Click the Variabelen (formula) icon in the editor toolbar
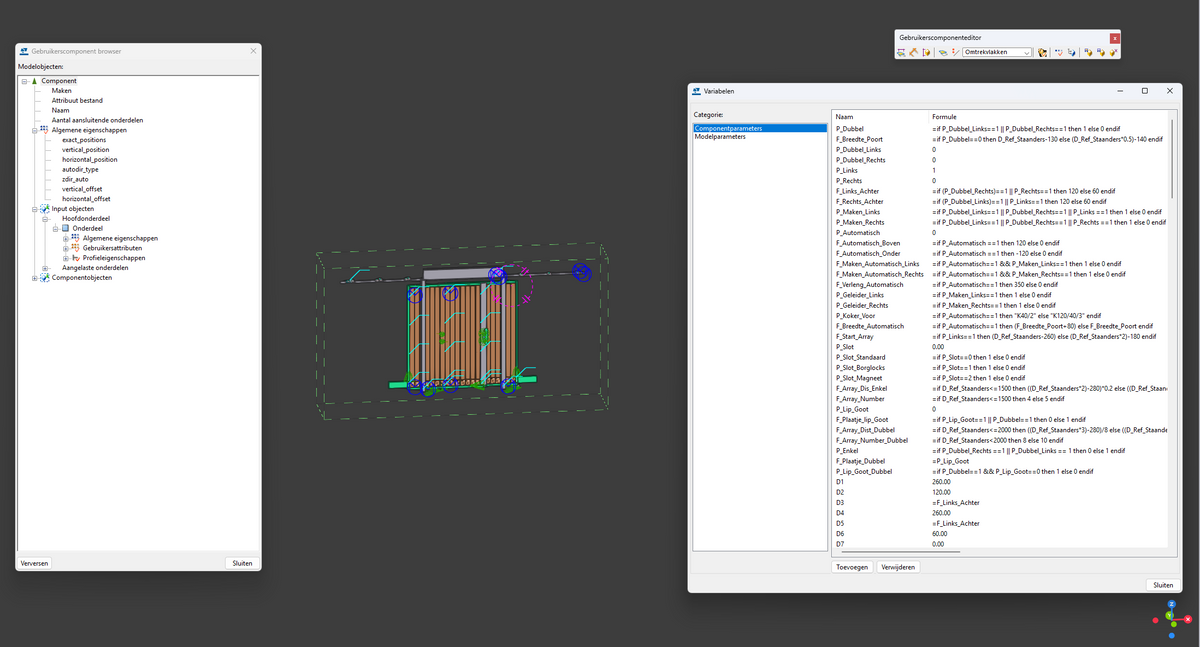Viewport: 1200px width, 647px height. [1059, 52]
